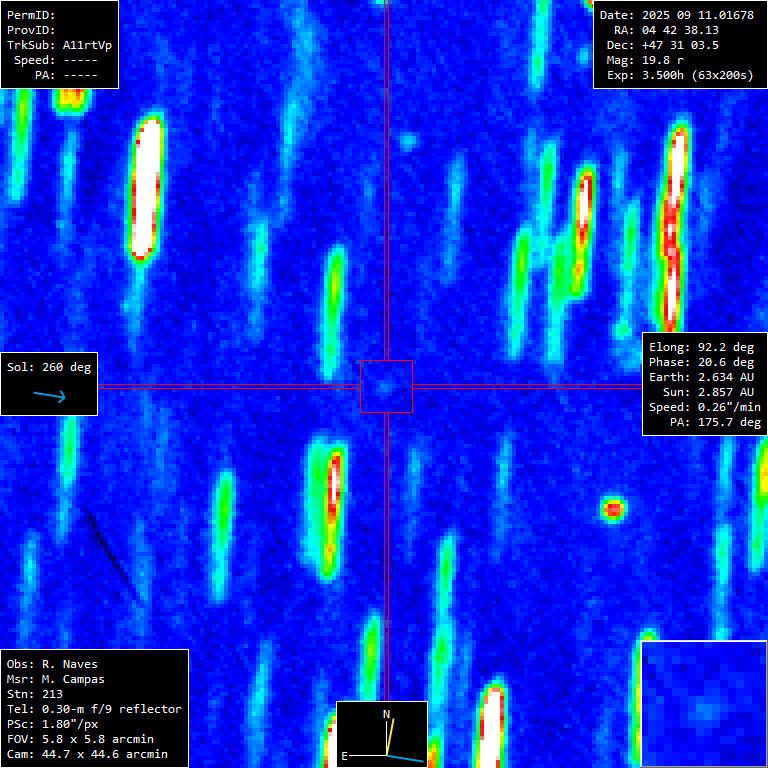Select the Earth 2.634 AU distance

tap(704, 377)
